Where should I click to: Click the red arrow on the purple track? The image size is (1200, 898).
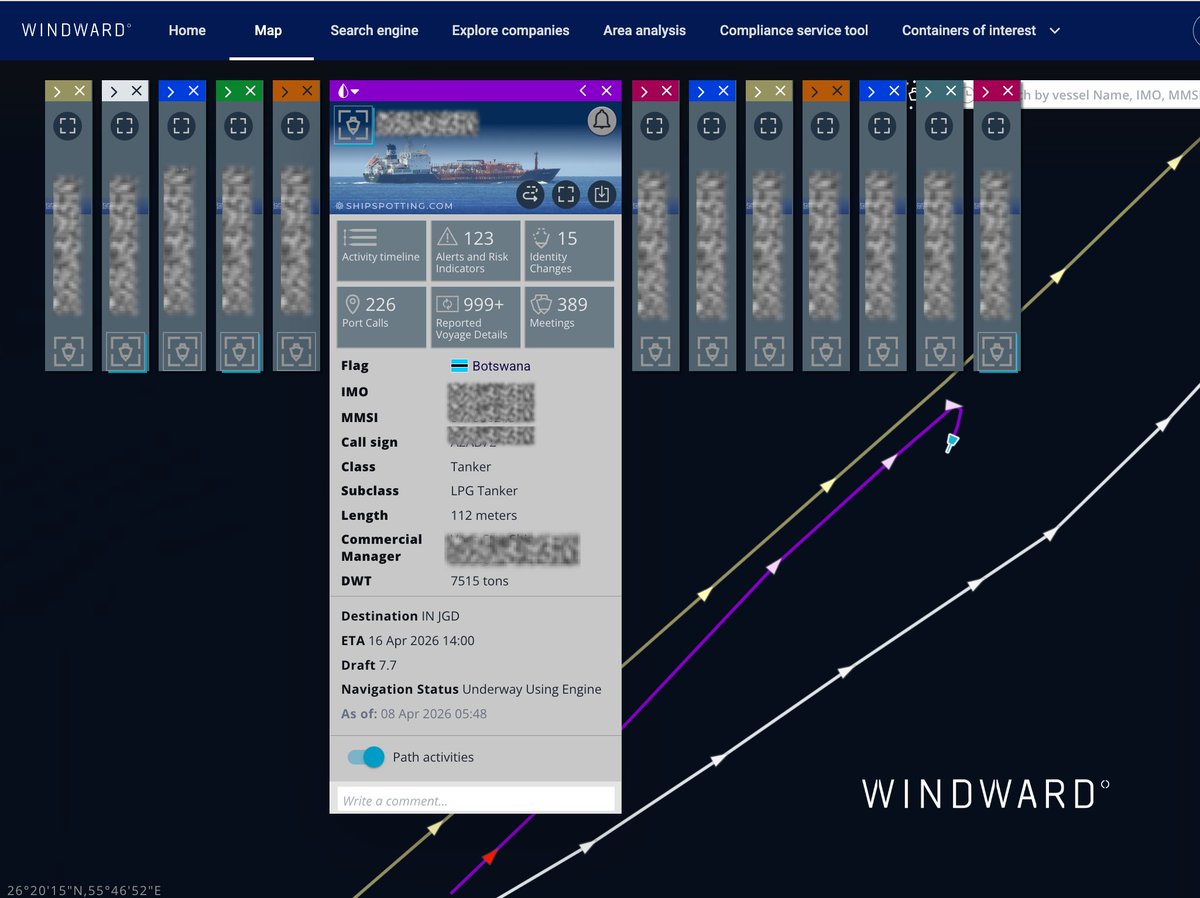(490, 856)
